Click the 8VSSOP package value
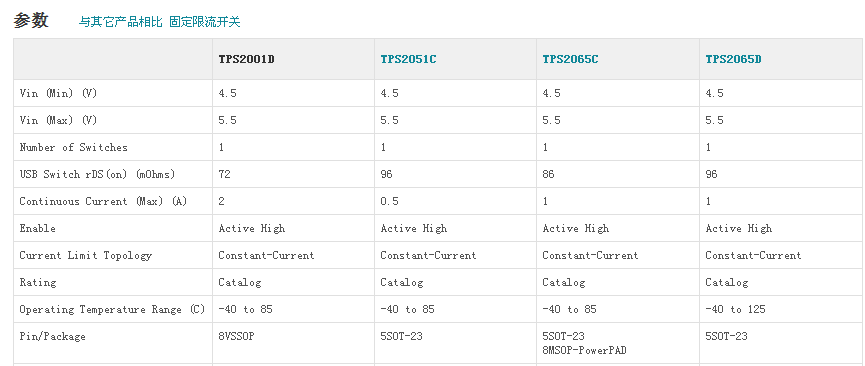The height and width of the screenshot is (366, 865). click(236, 337)
